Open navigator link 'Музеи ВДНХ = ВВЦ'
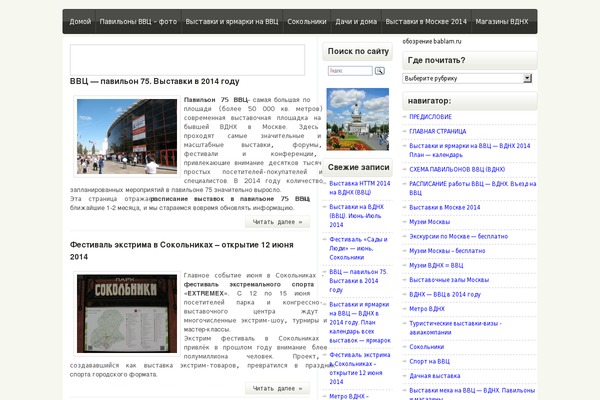Image resolution: width=600 pixels, height=400 pixels. coord(436,265)
